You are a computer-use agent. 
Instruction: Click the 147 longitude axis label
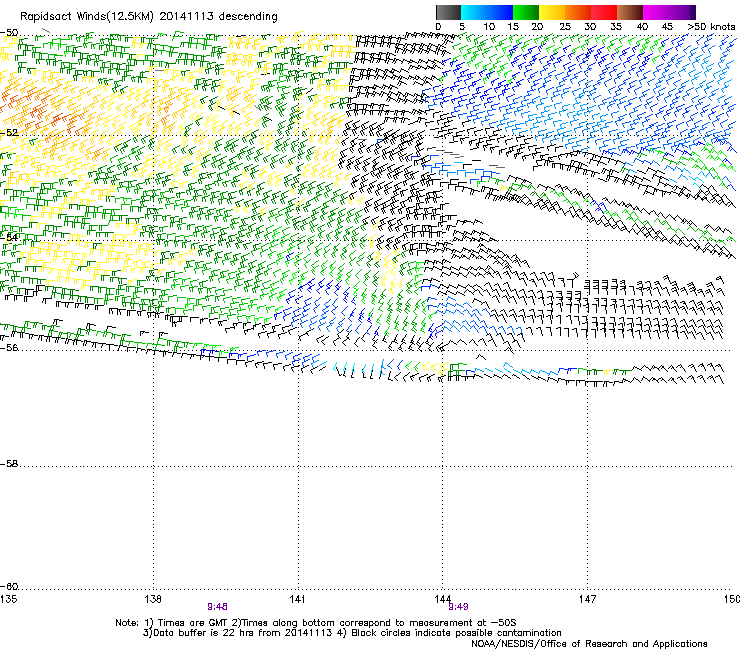tap(588, 599)
